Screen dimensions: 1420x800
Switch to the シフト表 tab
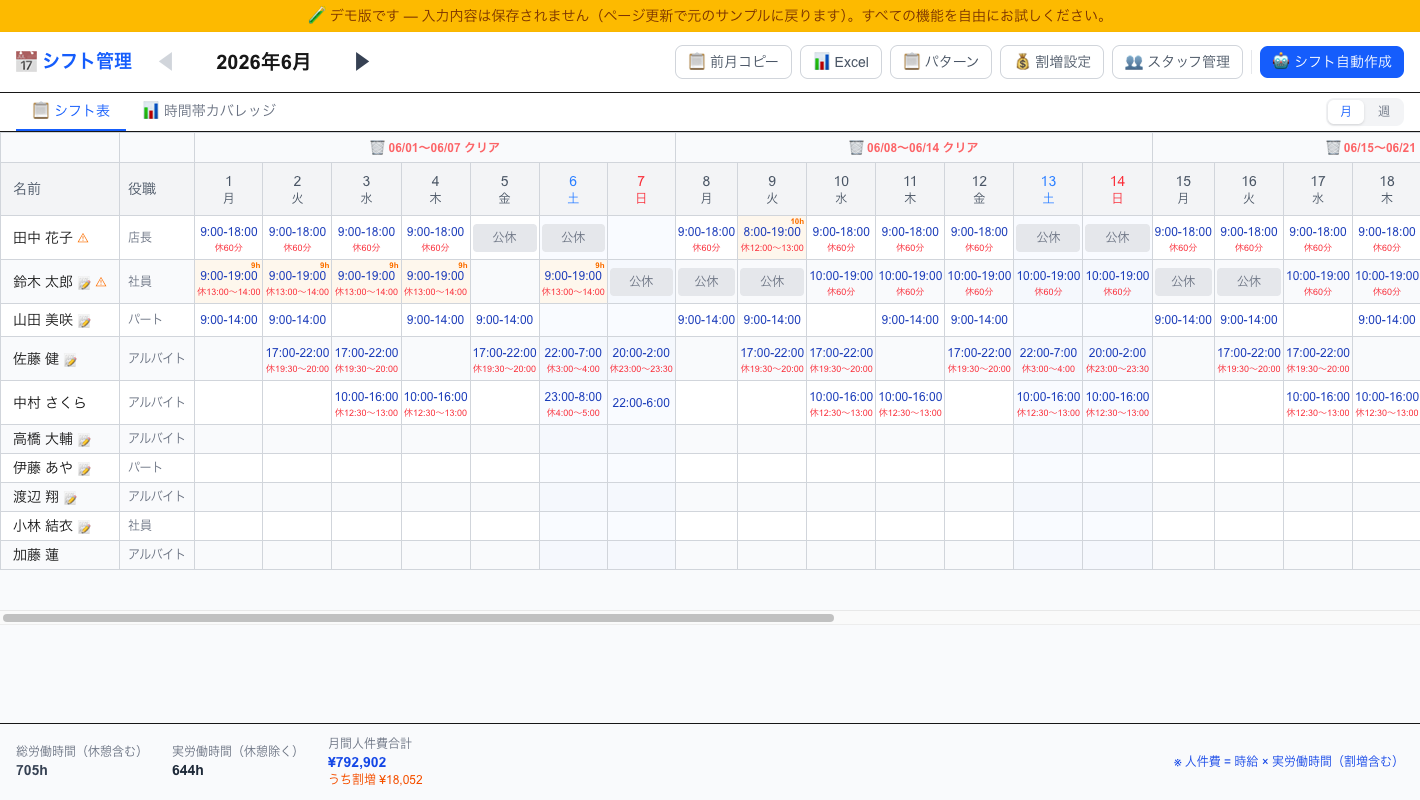[x=71, y=111]
